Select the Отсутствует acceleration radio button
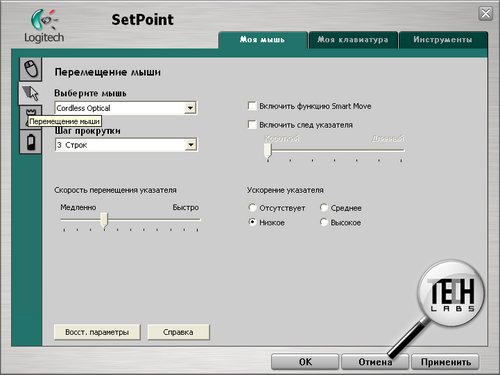 pos(252,207)
